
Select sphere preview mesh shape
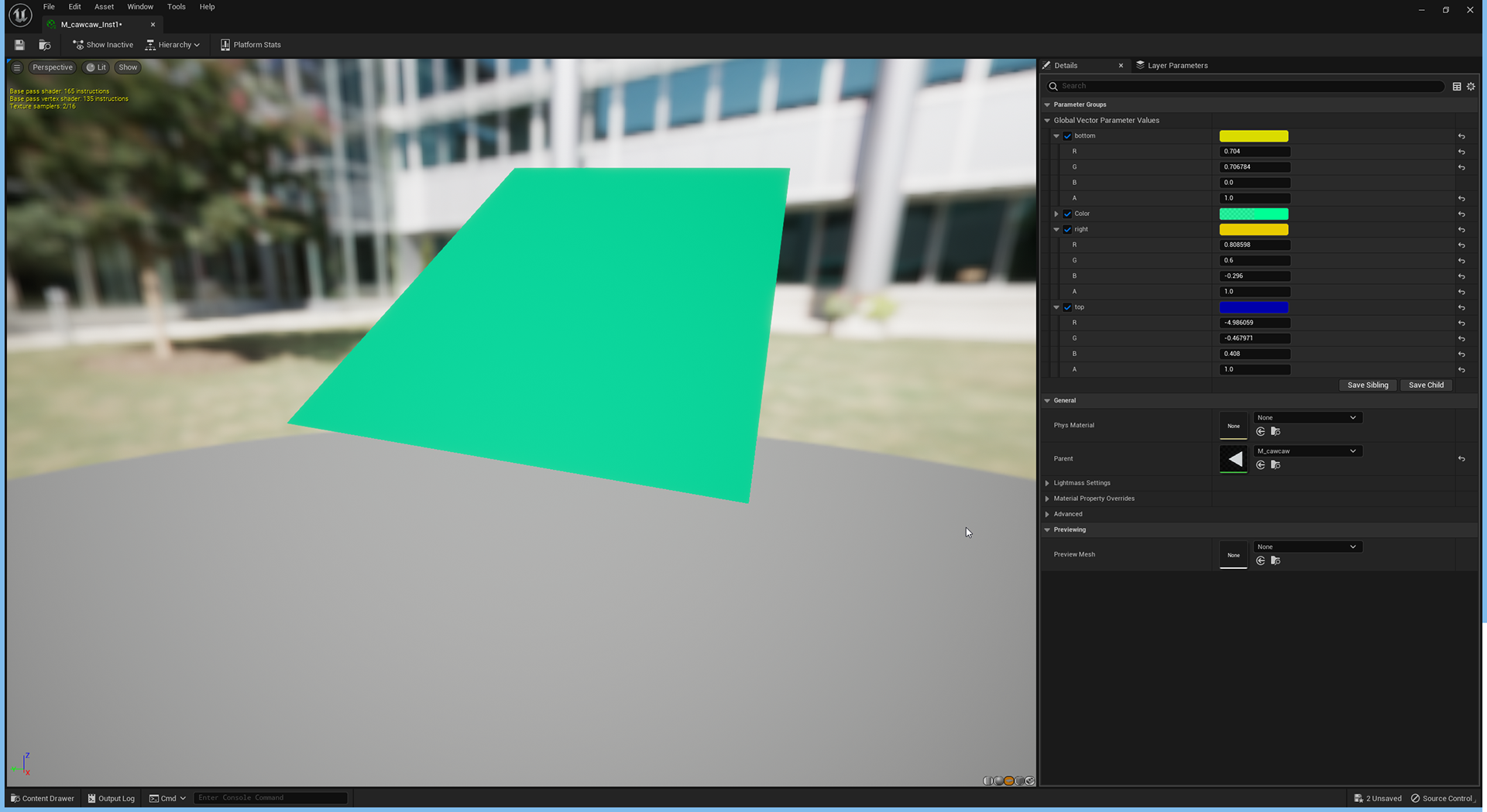tap(998, 781)
